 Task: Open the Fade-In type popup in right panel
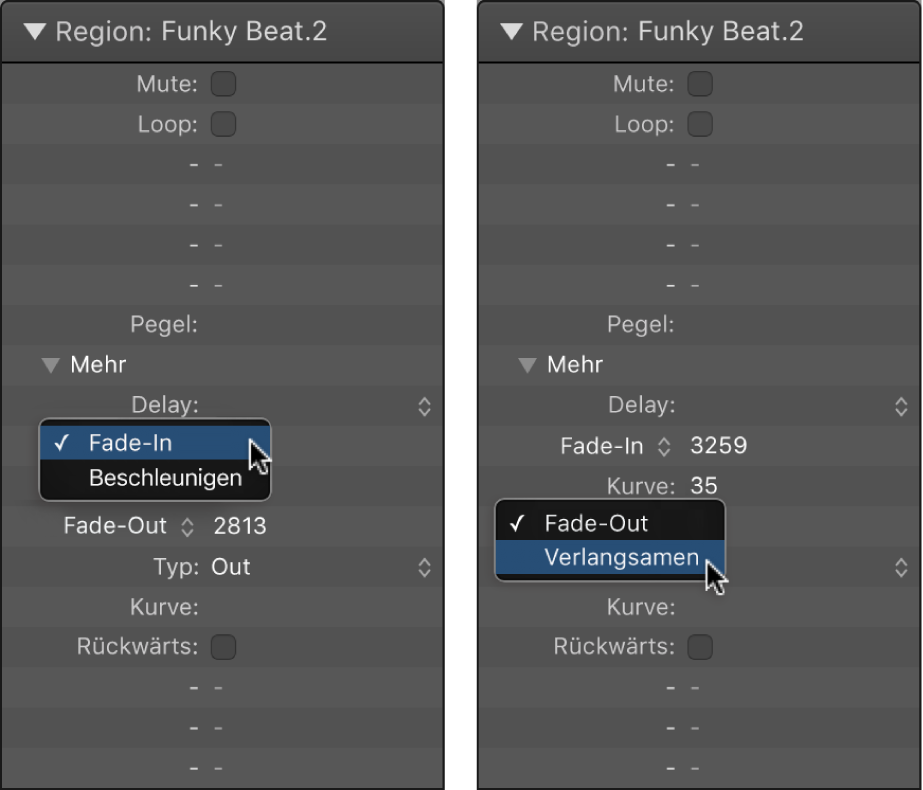(x=663, y=446)
